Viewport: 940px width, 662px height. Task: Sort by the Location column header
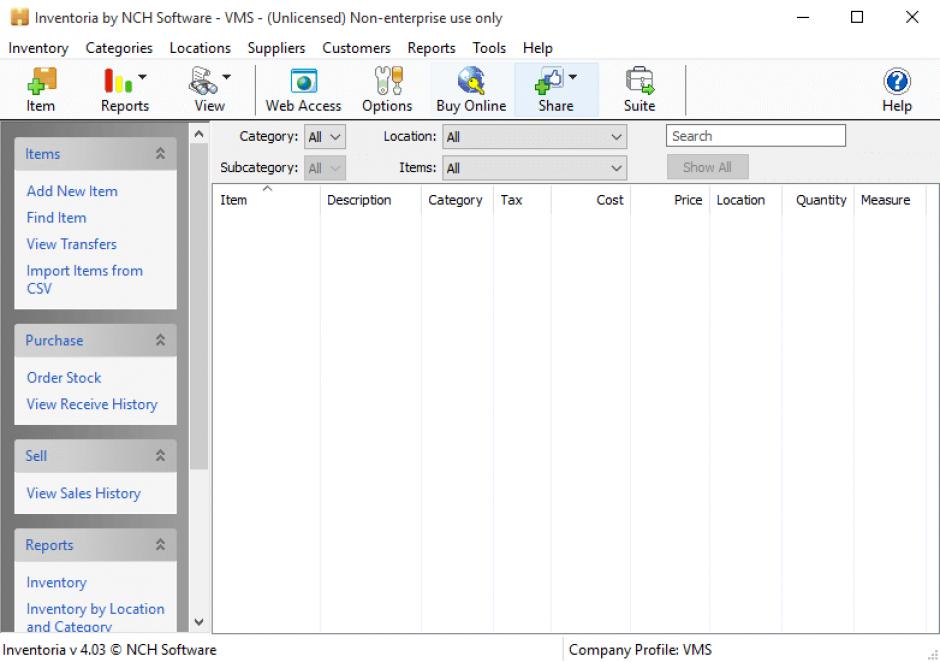[746, 200]
